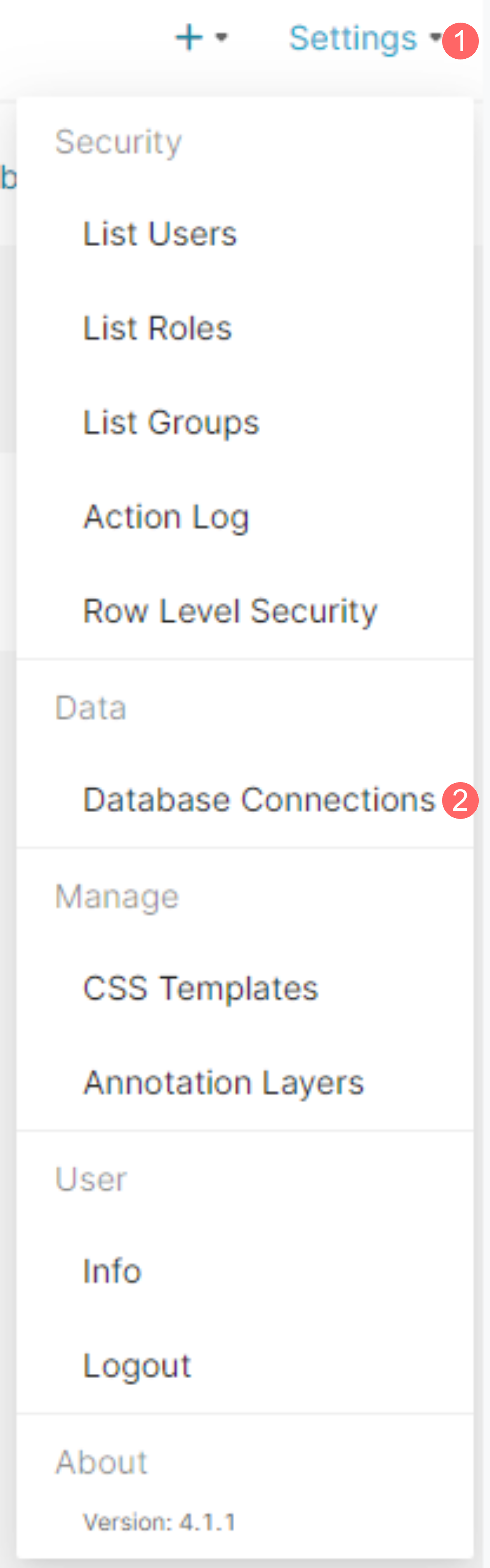Image resolution: width=490 pixels, height=1568 pixels.
Task: Open CSS Templates under Manage
Action: (200, 988)
